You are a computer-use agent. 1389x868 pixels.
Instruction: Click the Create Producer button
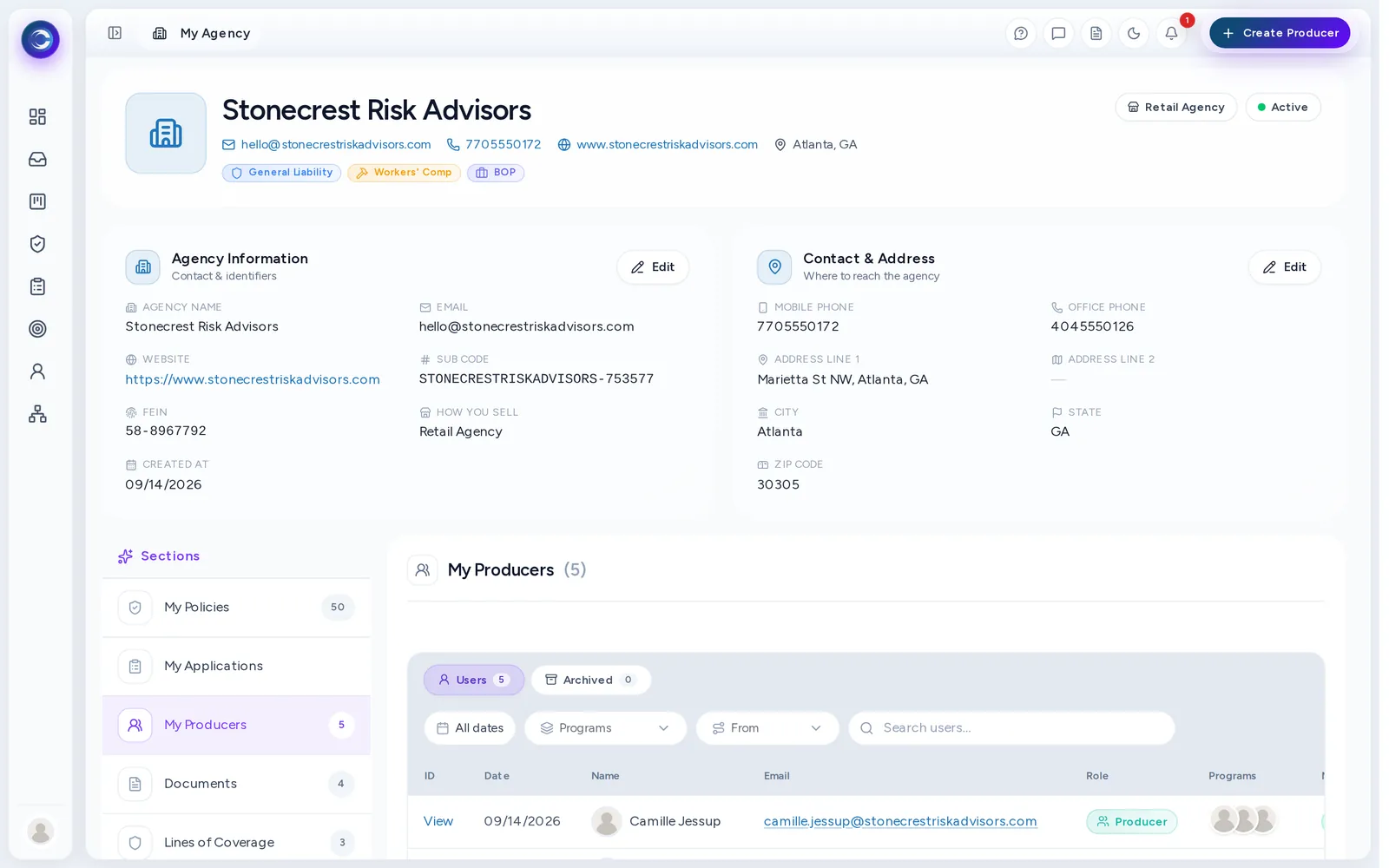point(1280,33)
